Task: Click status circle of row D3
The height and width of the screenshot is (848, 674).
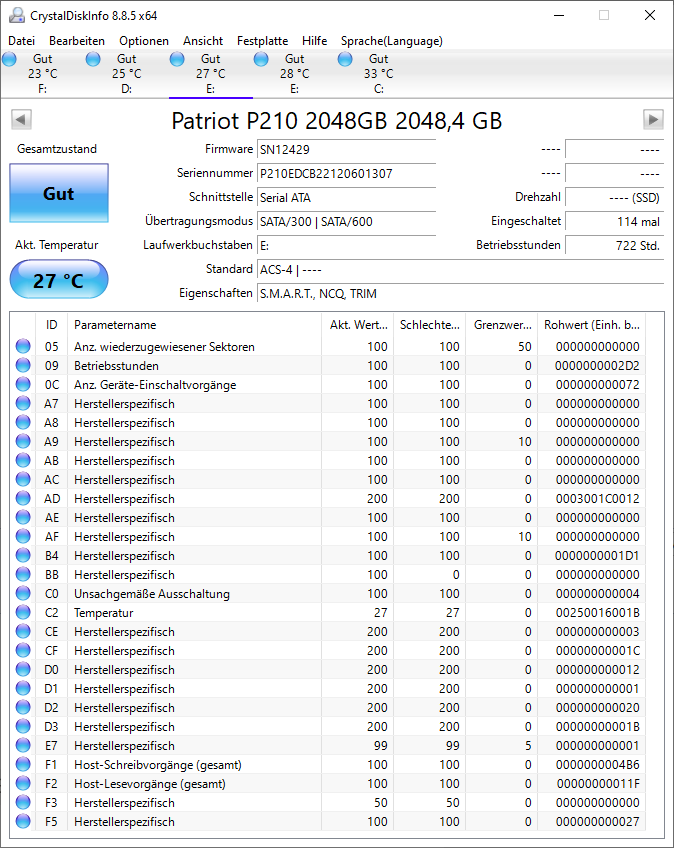Action: pos(23,726)
